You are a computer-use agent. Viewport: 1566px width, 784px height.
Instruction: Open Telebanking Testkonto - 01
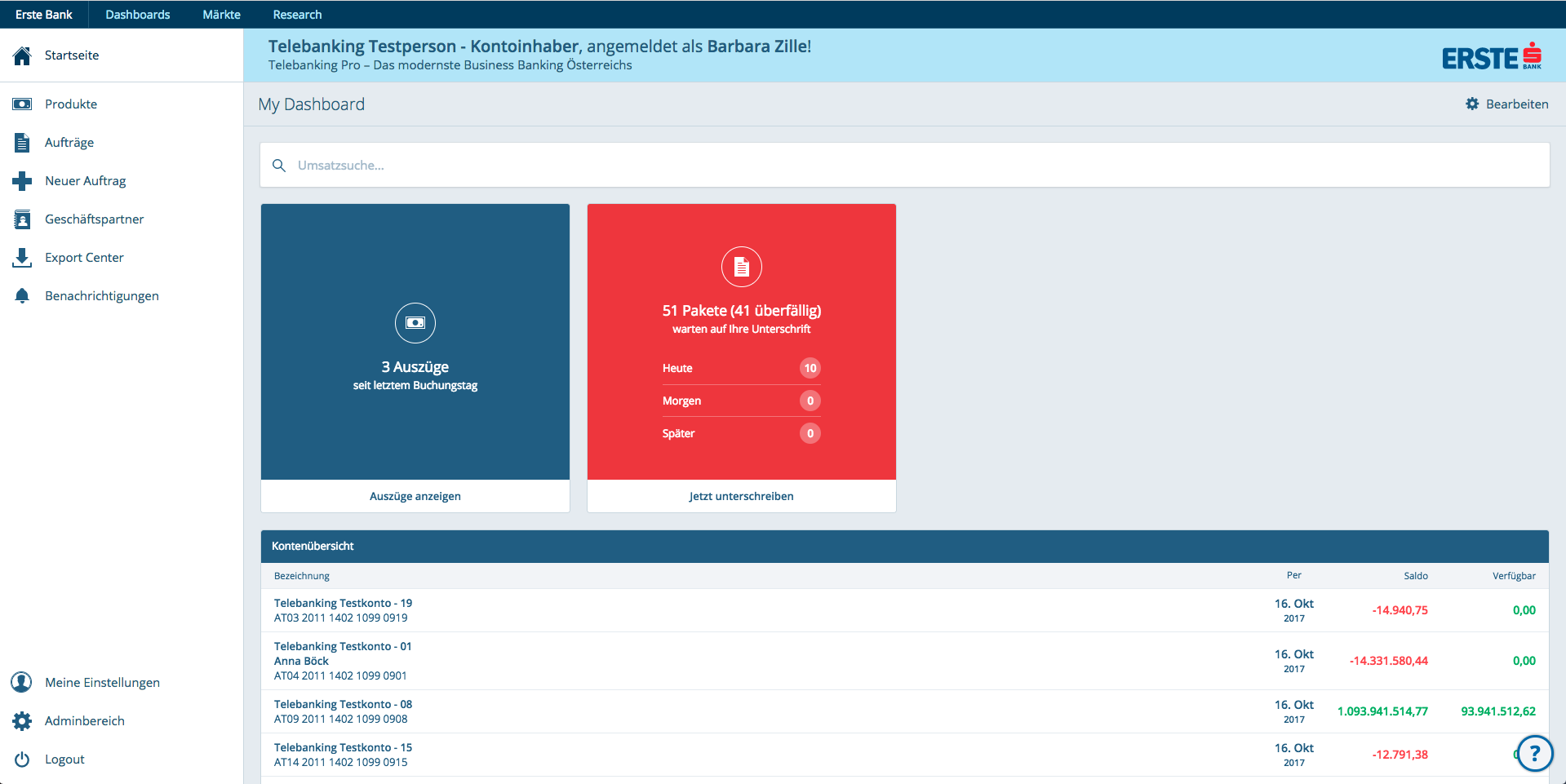click(343, 647)
